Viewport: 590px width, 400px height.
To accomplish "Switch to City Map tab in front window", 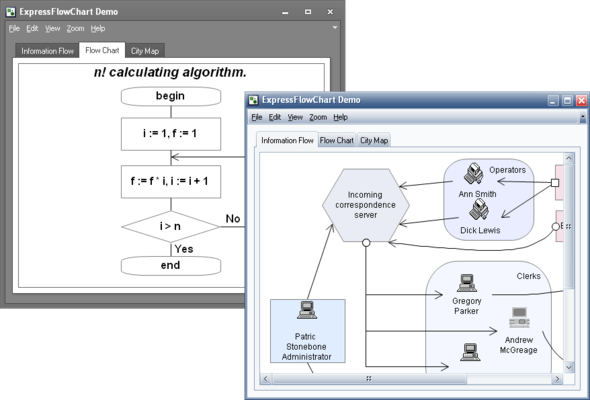I will click(374, 140).
